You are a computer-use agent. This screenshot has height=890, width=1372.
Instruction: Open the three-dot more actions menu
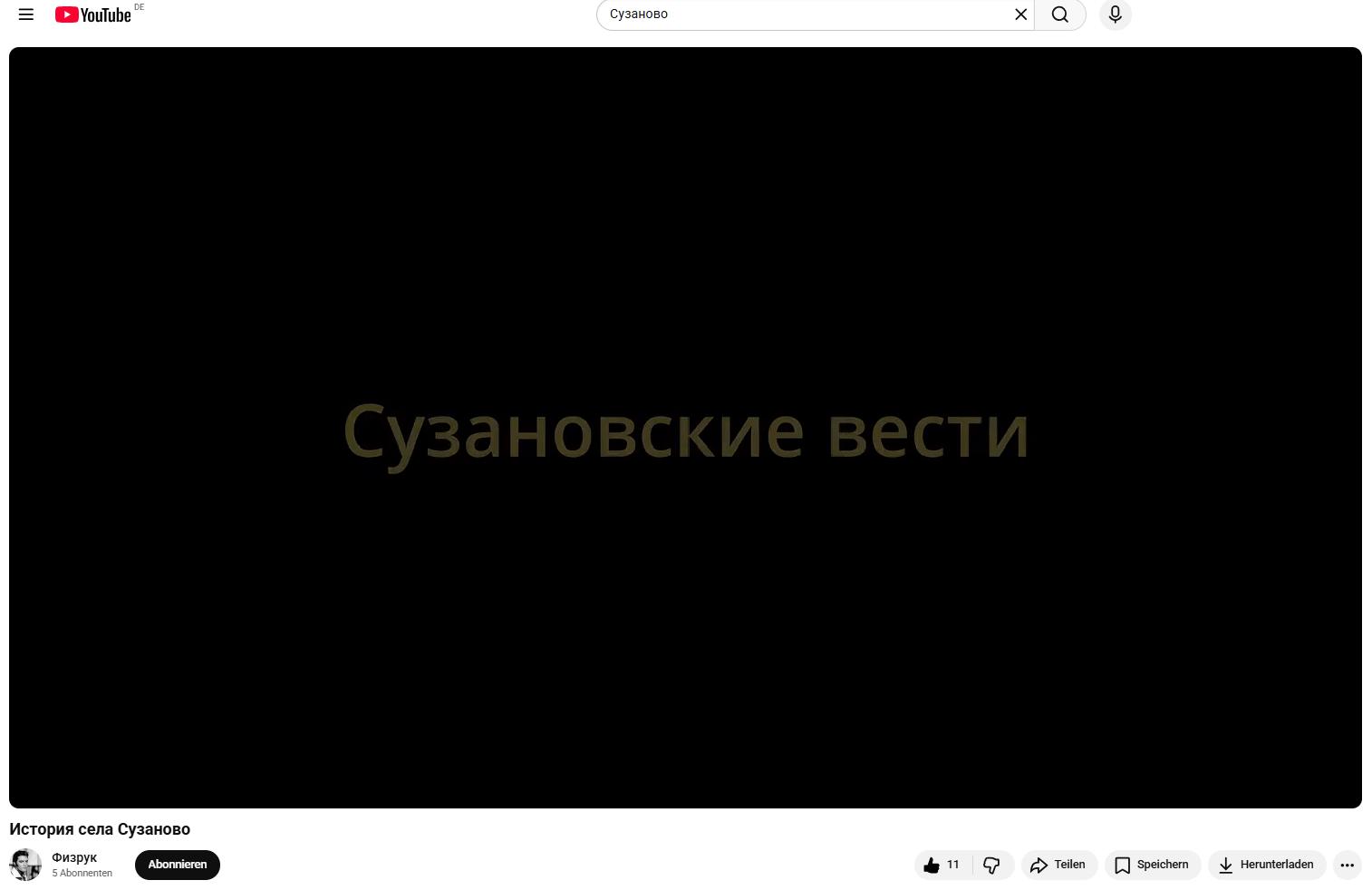(1347, 865)
